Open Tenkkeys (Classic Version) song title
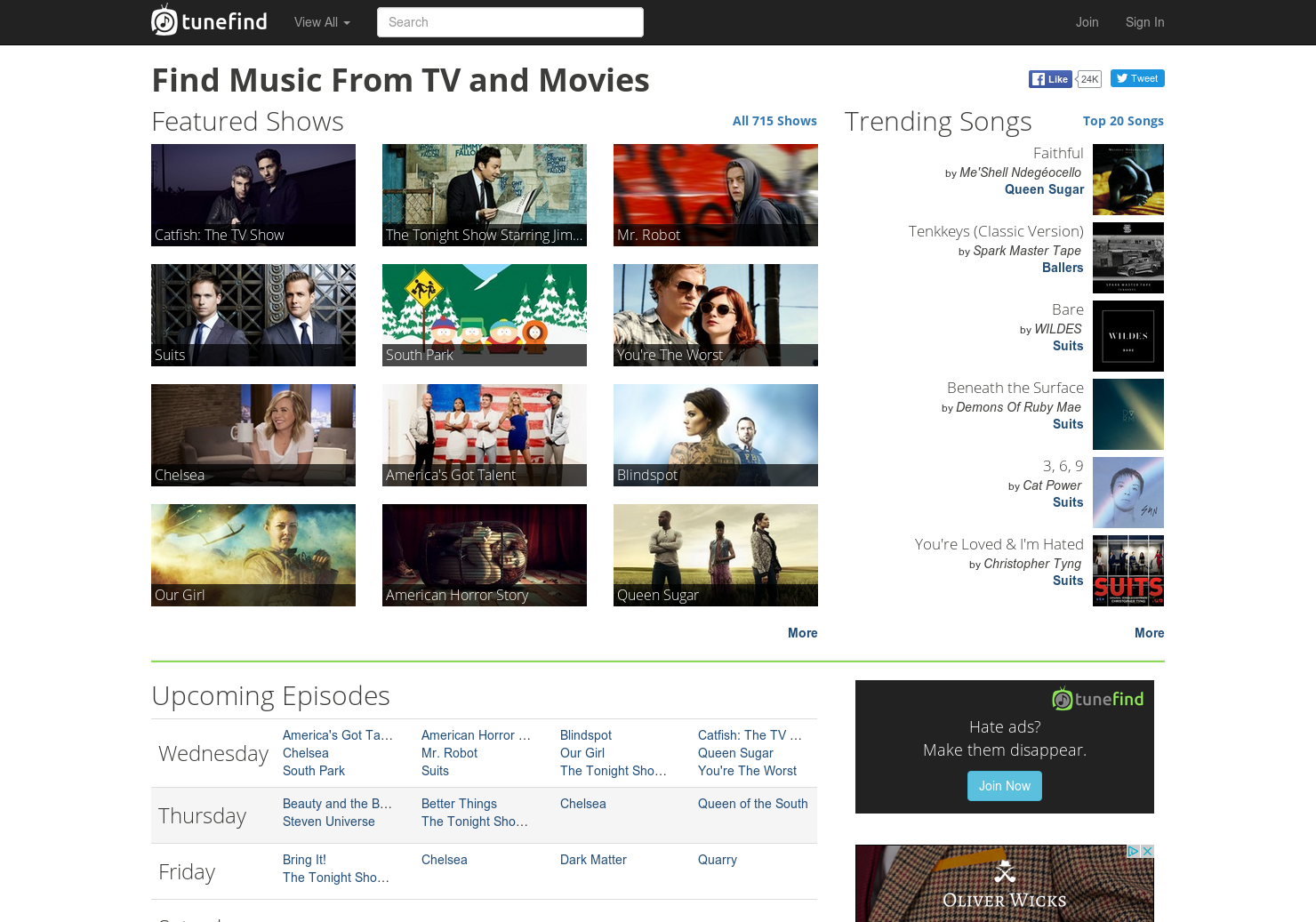This screenshot has height=922, width=1316. [x=996, y=231]
